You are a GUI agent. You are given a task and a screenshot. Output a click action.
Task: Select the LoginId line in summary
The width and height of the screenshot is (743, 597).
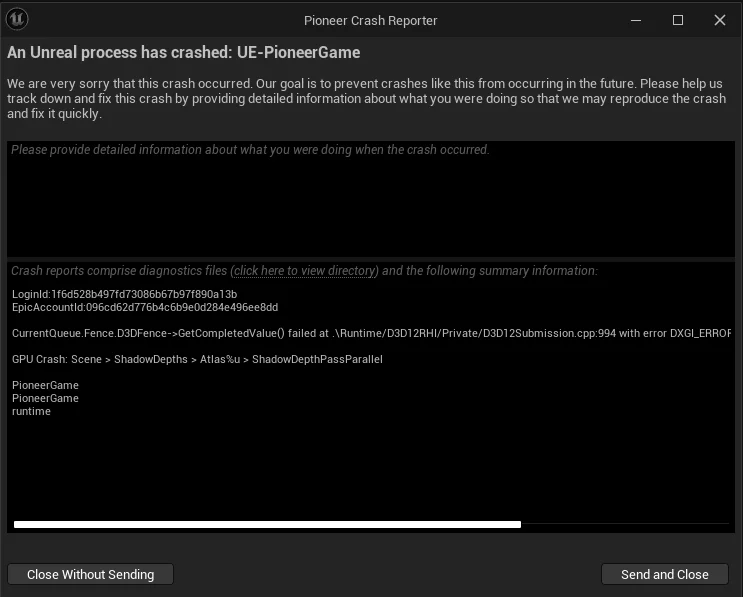pos(124,294)
